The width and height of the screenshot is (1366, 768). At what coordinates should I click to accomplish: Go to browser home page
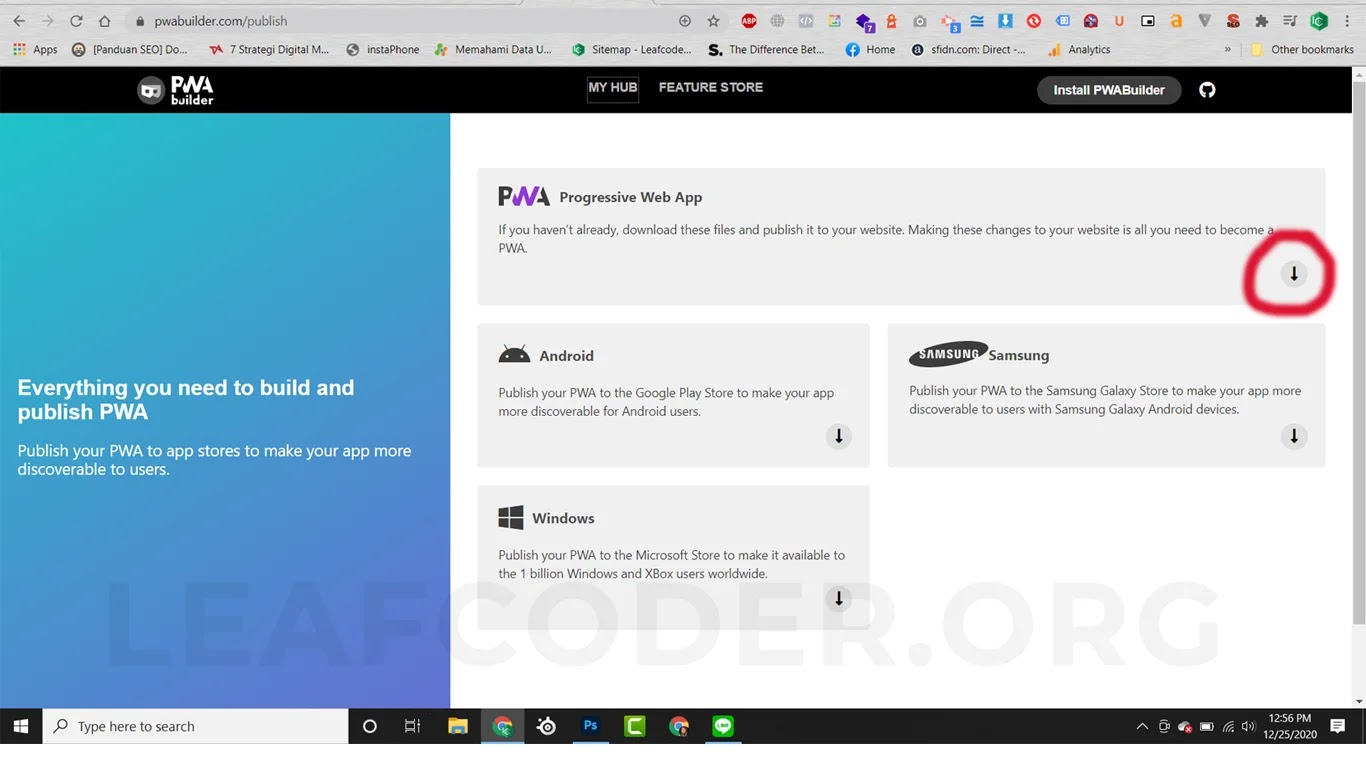[105, 21]
